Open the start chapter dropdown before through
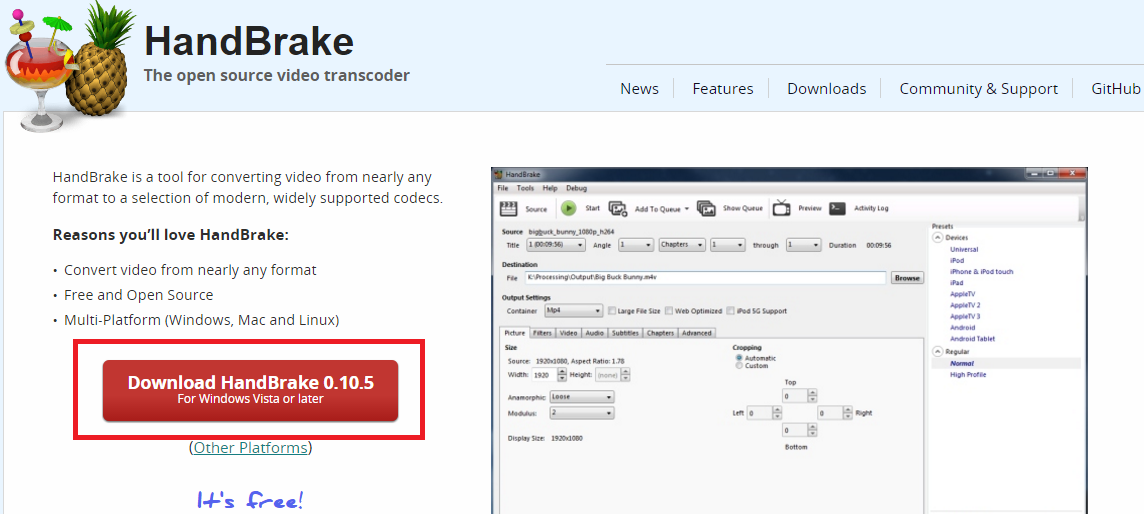 [x=727, y=245]
